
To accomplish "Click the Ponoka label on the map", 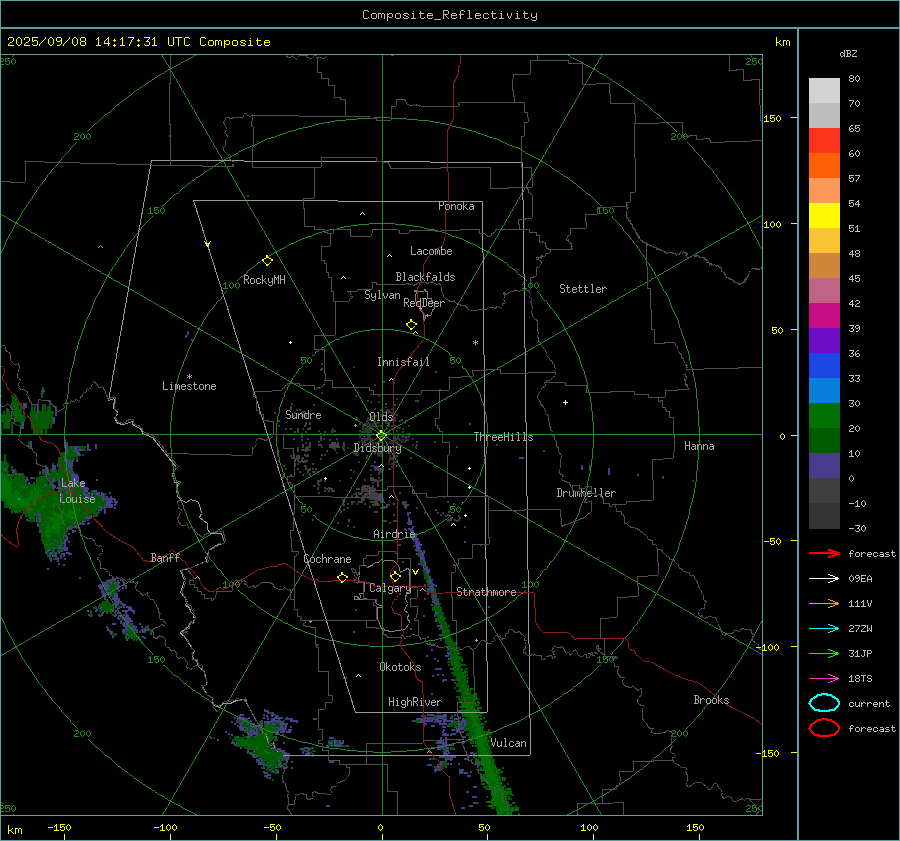I will click(x=456, y=206).
